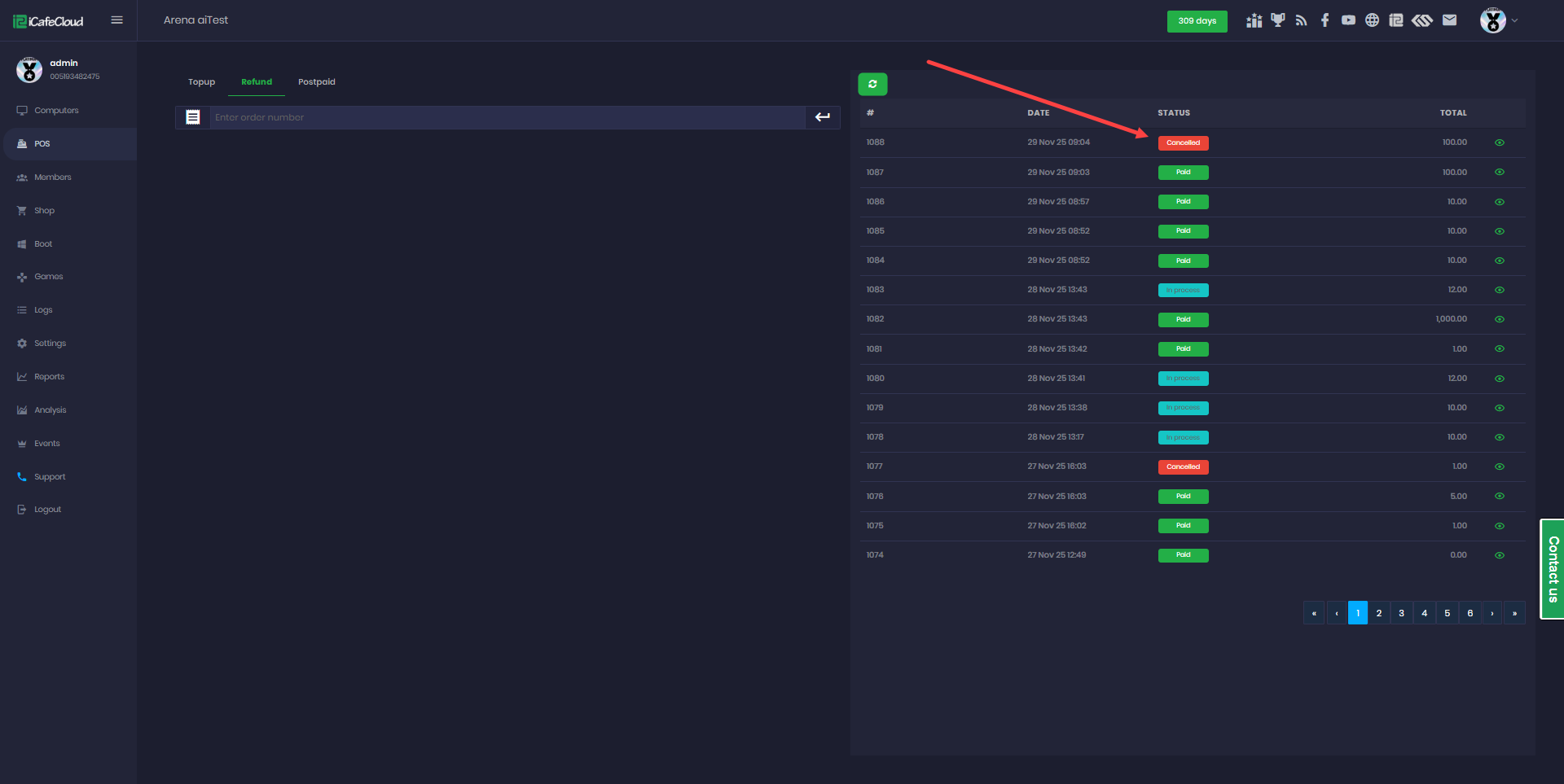Image resolution: width=1564 pixels, height=784 pixels.
Task: Expand the user avatar dropdown
Action: coord(1498,20)
